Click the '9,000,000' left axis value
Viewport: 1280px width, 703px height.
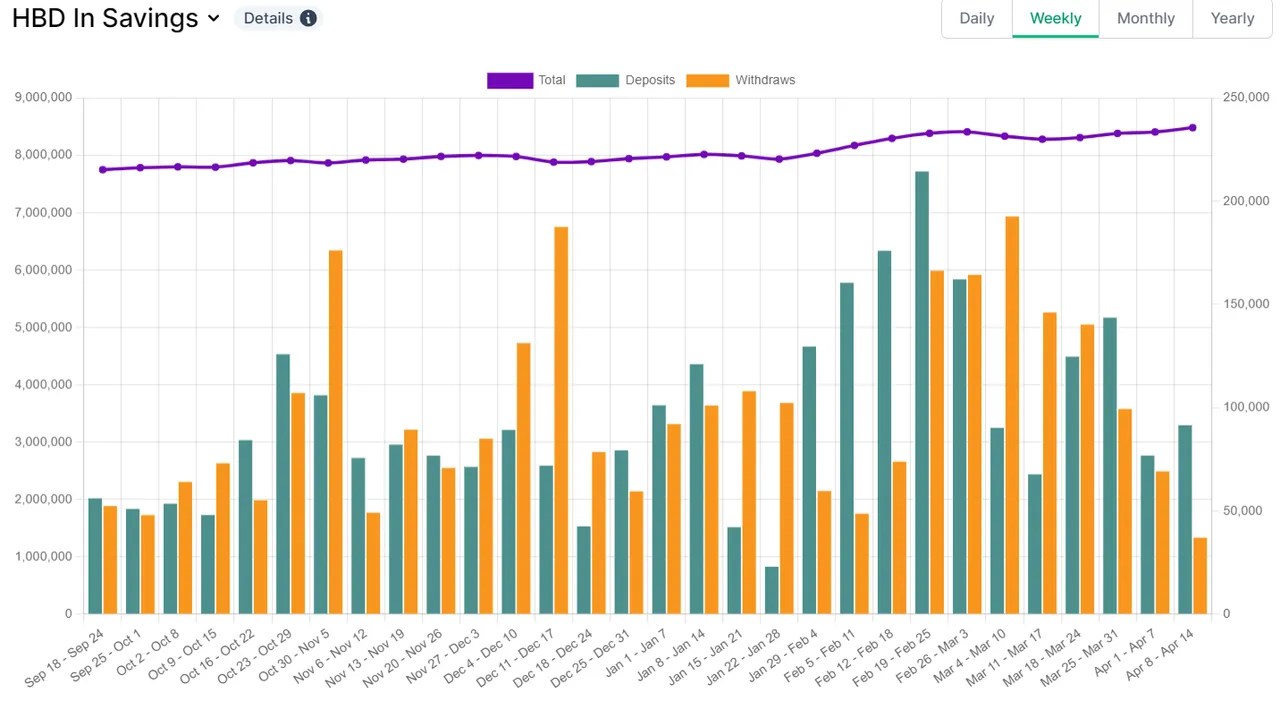(43, 98)
